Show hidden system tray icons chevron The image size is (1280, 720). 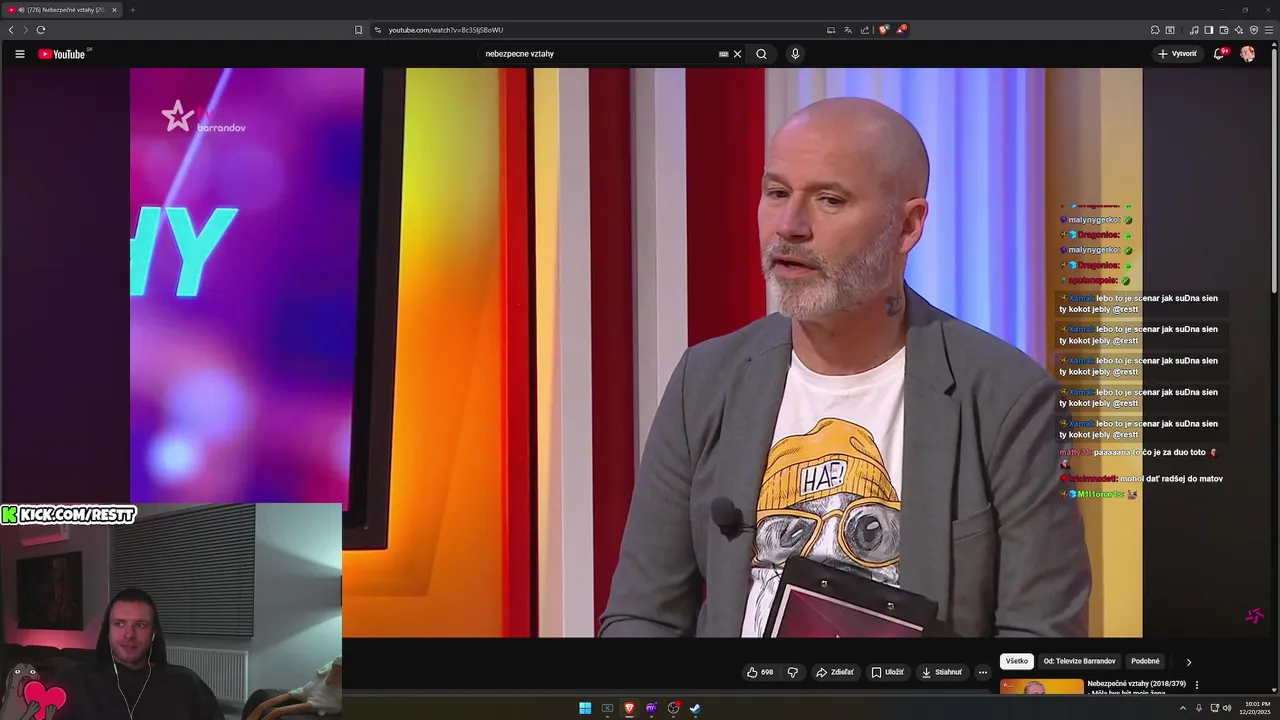(1183, 708)
